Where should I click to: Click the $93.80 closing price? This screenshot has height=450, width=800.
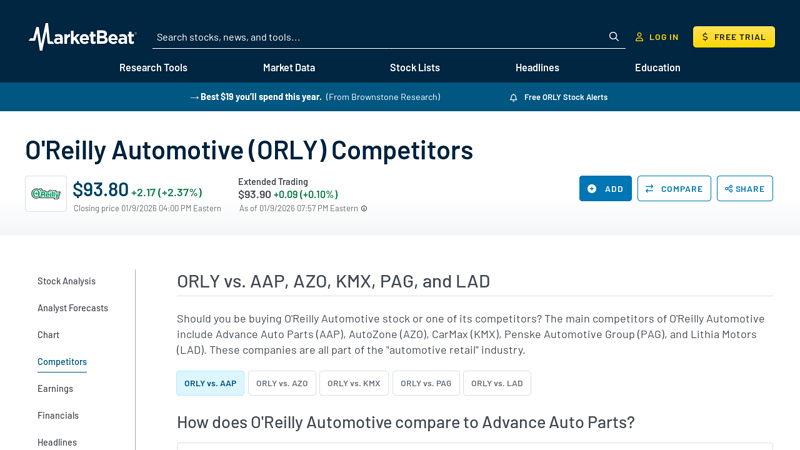pos(101,190)
